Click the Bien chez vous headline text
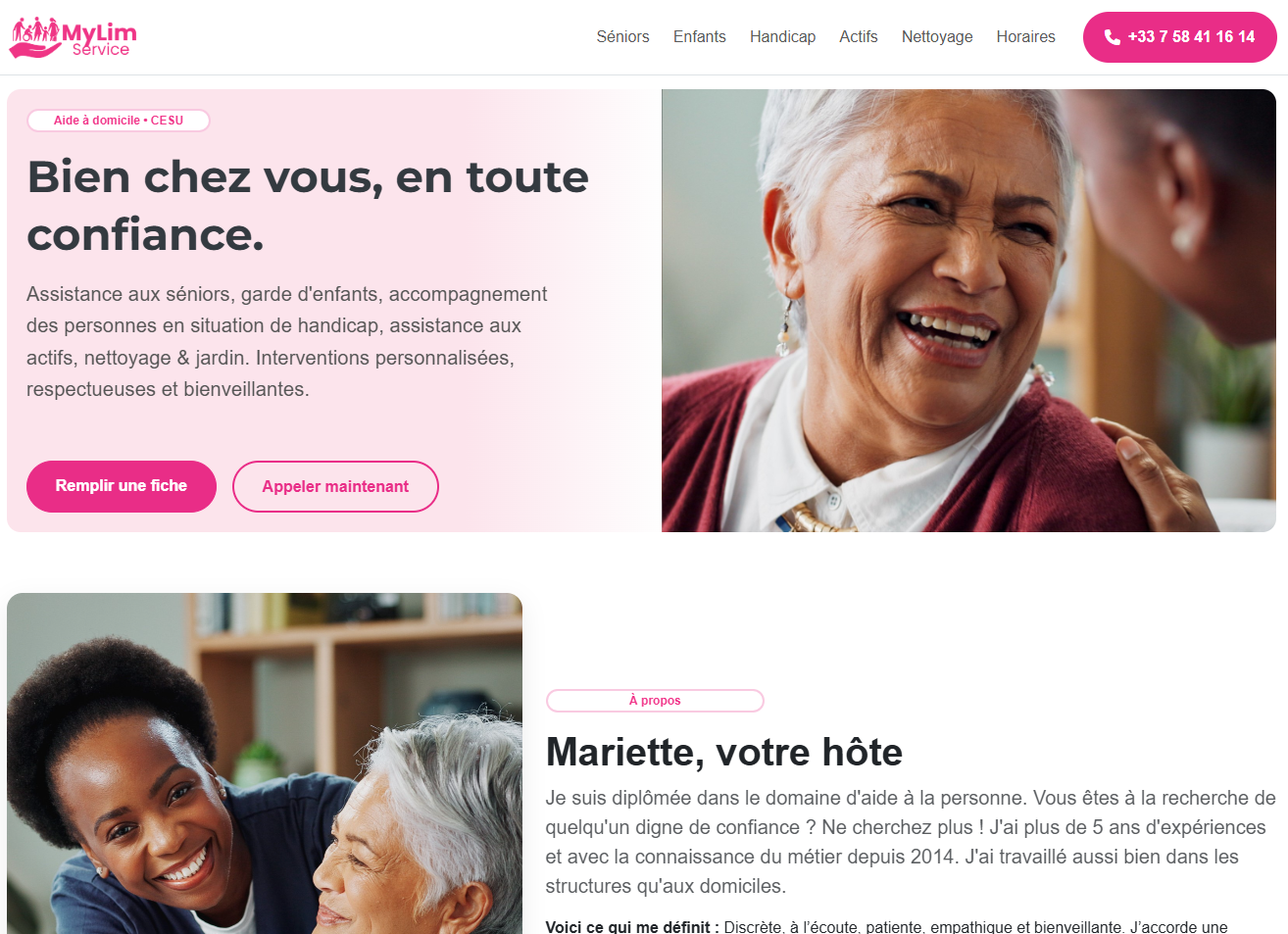Screen dimensions: 1288x934 308,206
